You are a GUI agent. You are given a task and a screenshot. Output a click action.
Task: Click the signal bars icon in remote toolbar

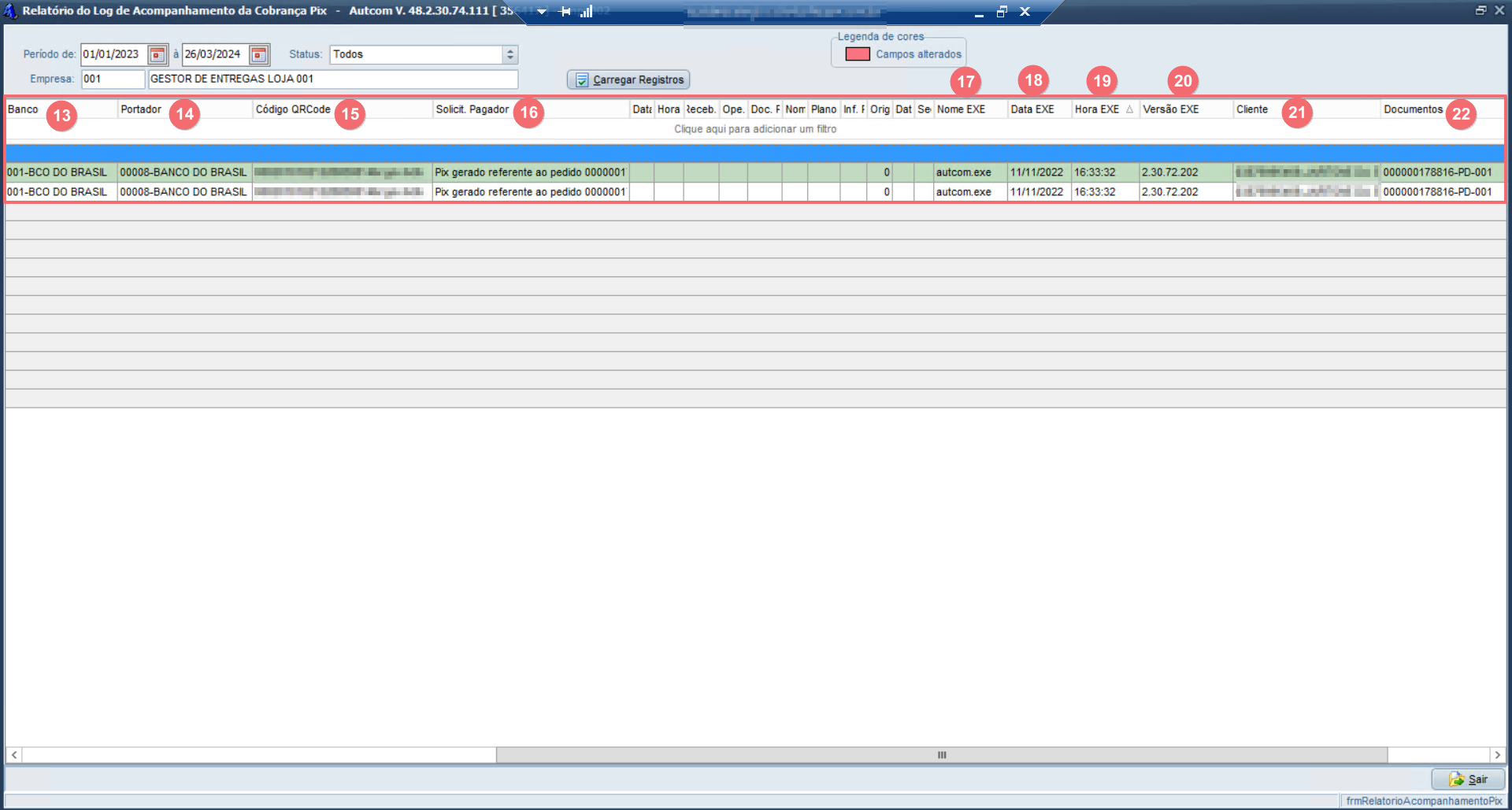586,11
